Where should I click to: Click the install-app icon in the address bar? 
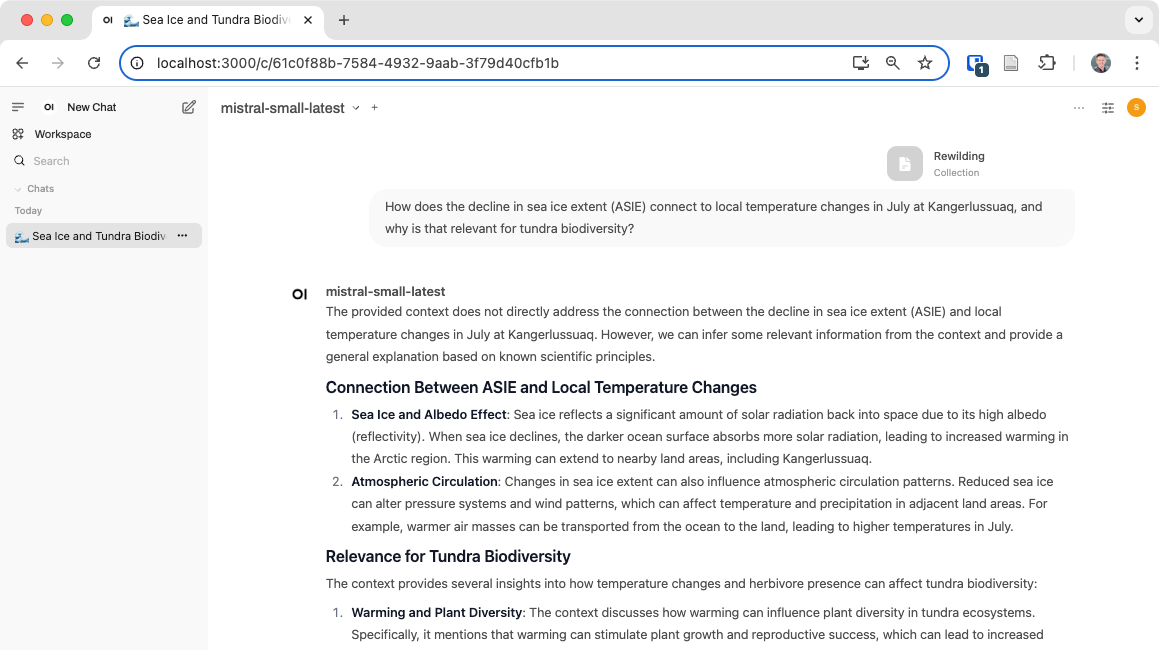[x=860, y=62]
